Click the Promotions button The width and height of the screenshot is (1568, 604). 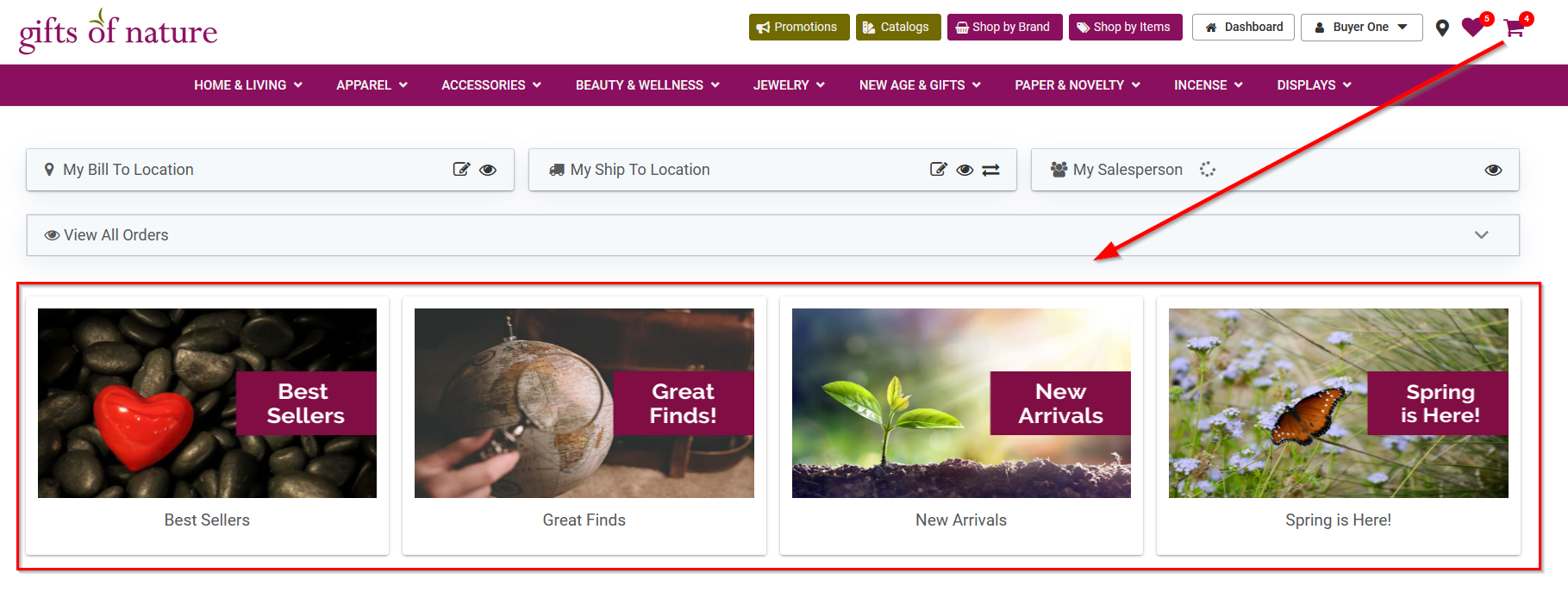click(799, 28)
